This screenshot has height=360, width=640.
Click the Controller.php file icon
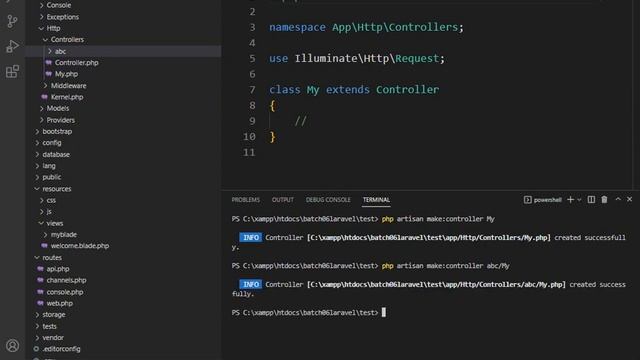pos(49,62)
